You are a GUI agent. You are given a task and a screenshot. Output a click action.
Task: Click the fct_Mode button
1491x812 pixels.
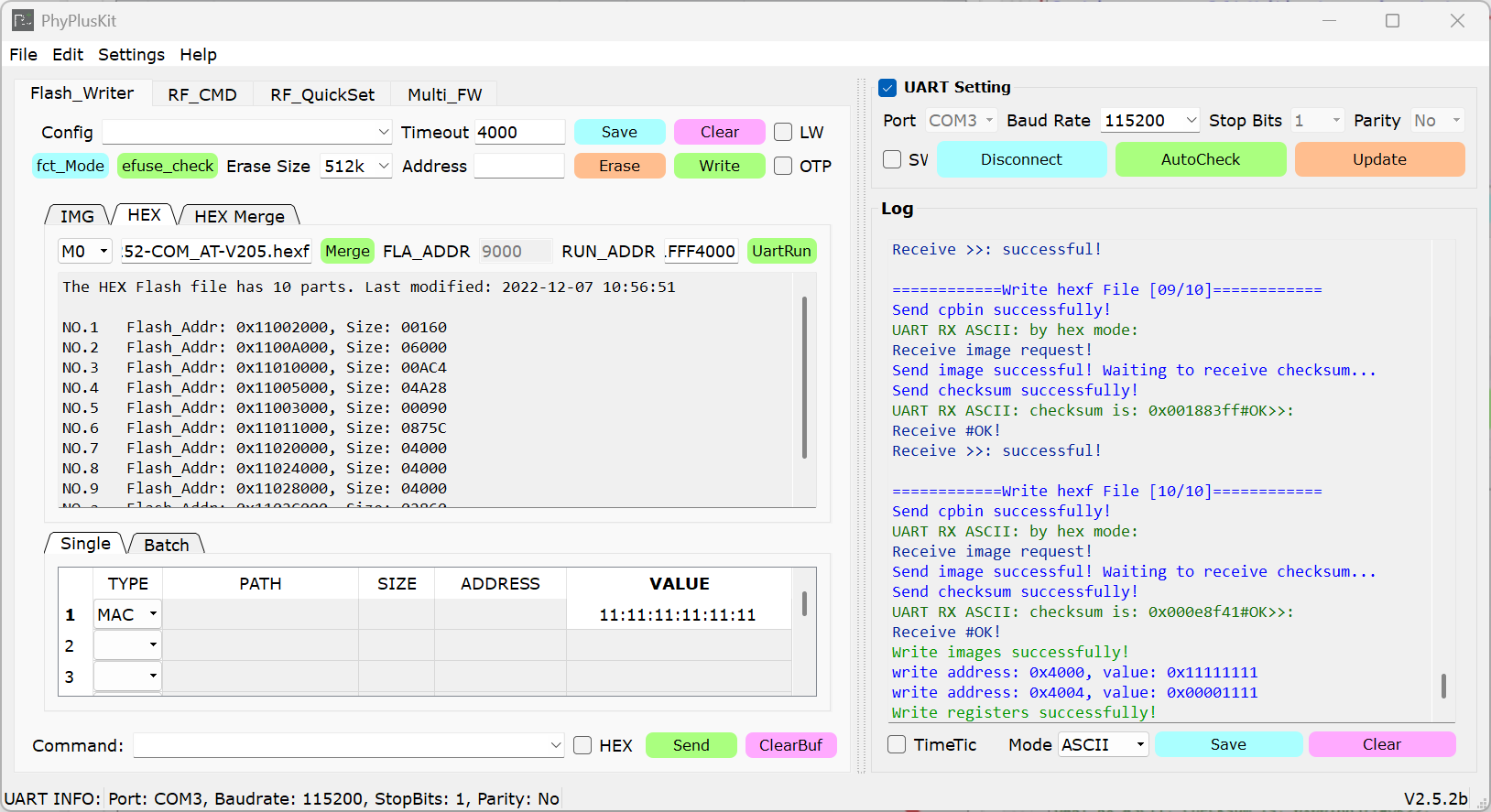coord(71,166)
